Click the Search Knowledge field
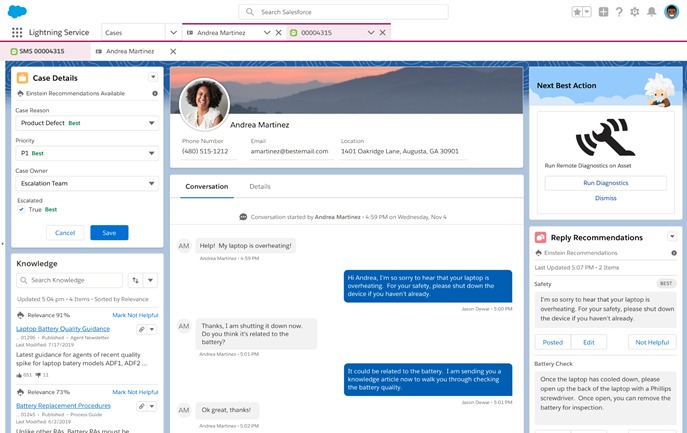687x433 pixels. pyautogui.click(x=69, y=280)
